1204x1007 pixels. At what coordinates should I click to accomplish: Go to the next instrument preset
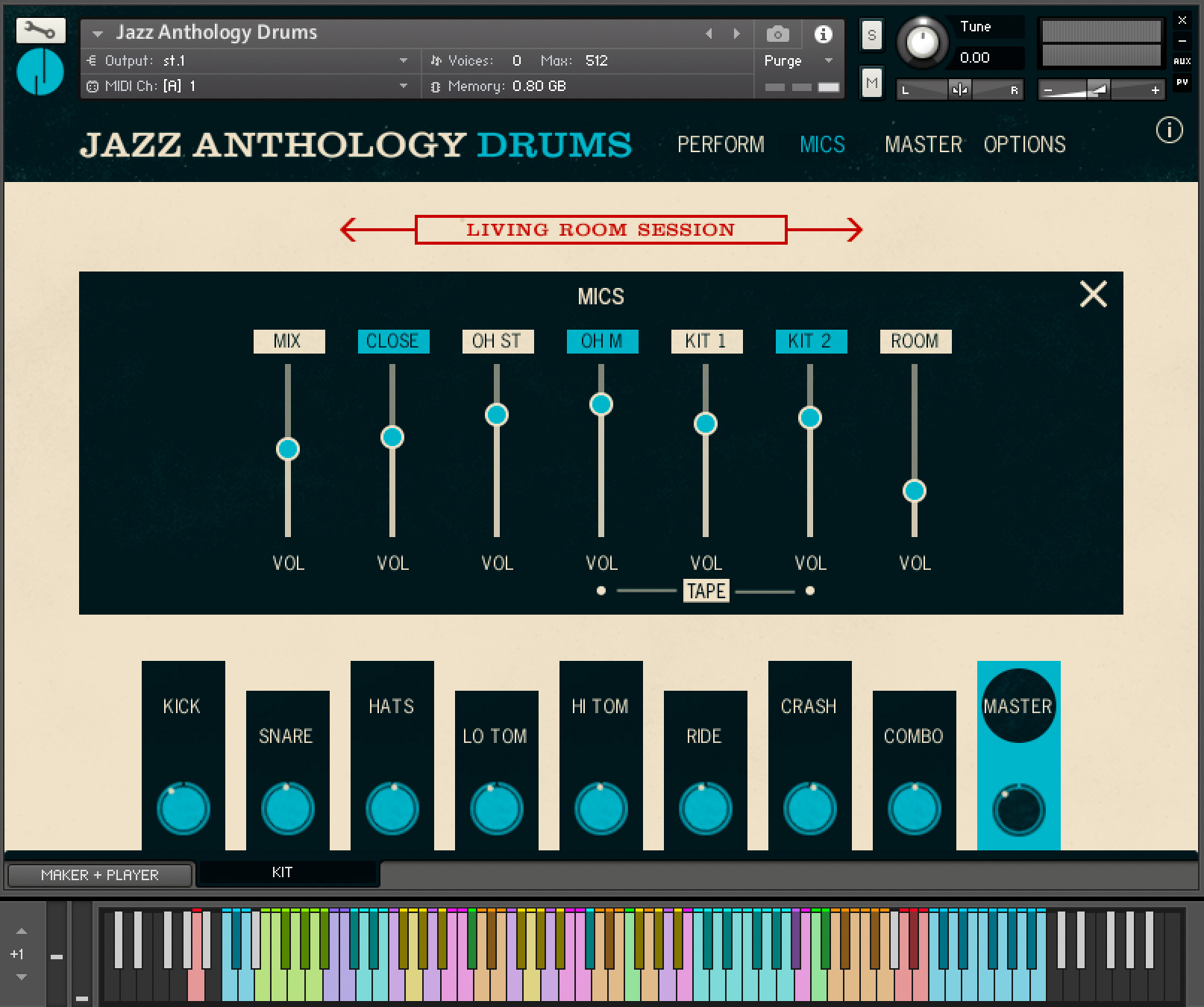[x=736, y=34]
